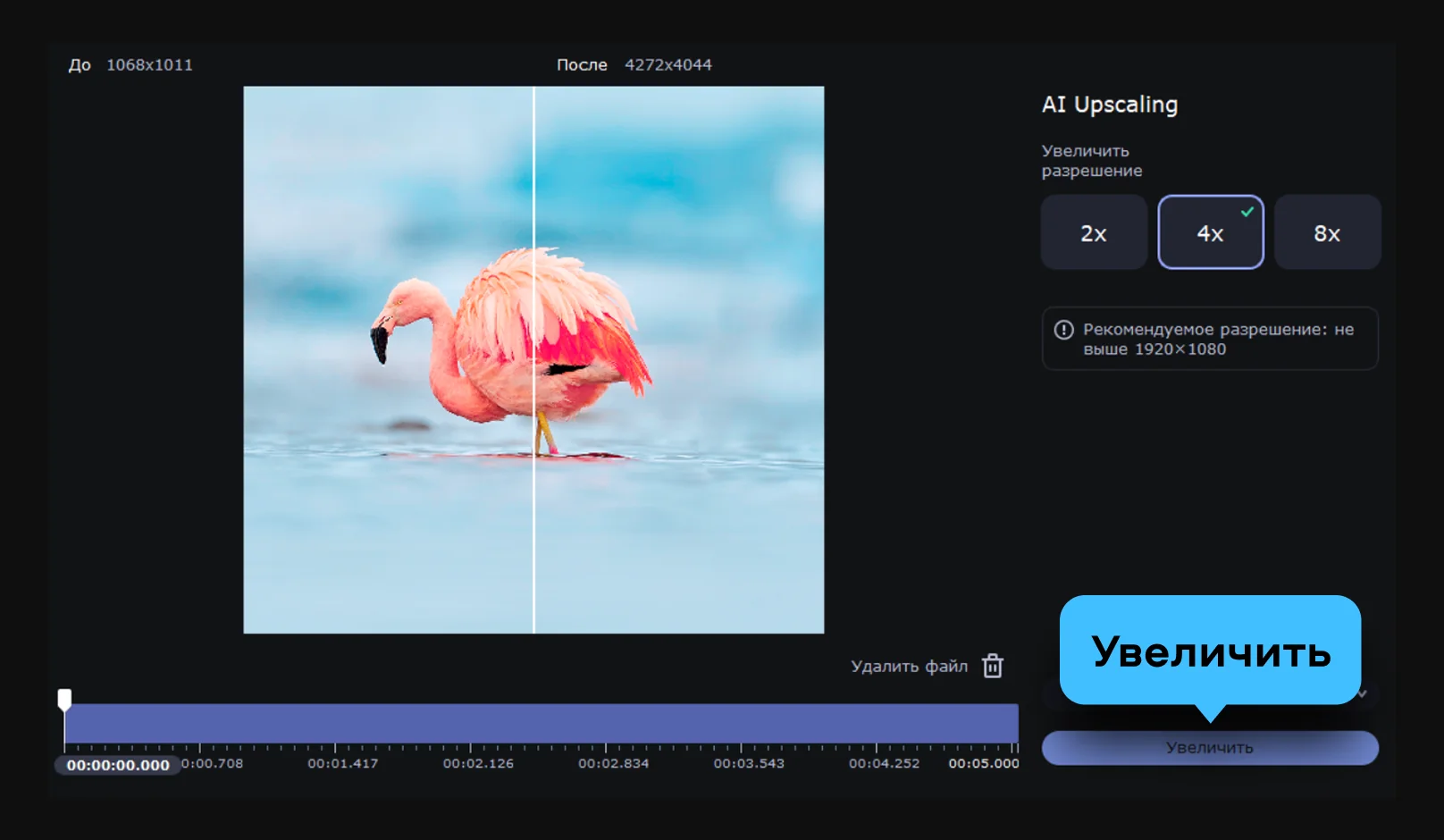Click the До 1068x1011 resolution label
This screenshot has width=1444, height=840.
[130, 64]
